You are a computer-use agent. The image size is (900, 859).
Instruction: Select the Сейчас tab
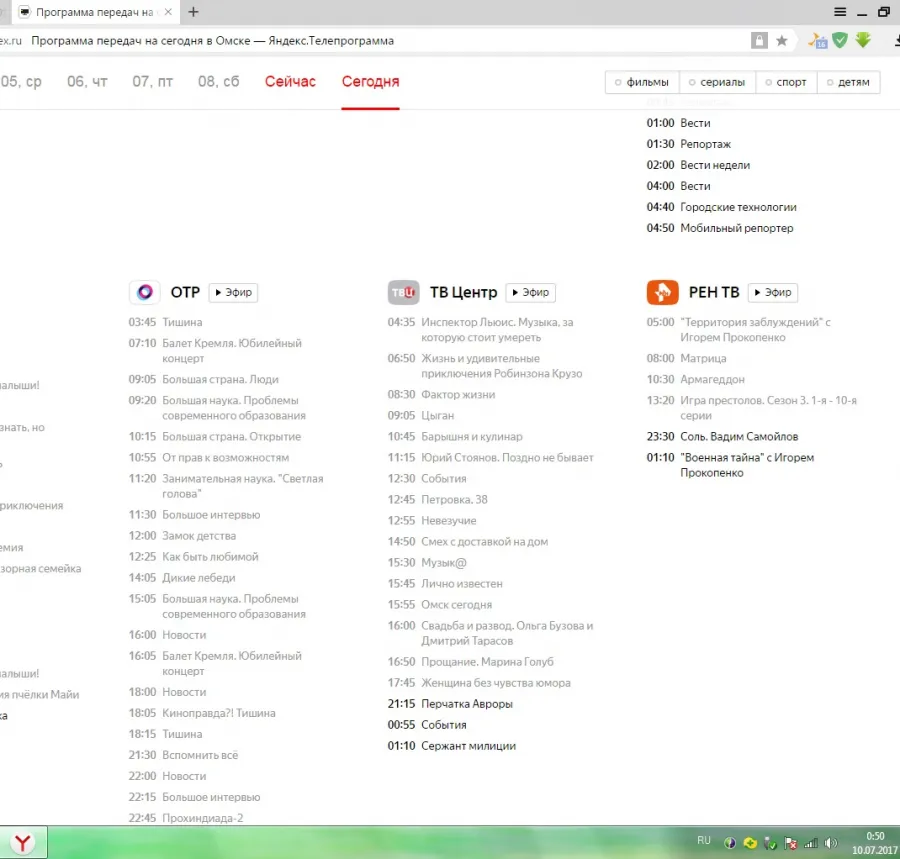290,81
